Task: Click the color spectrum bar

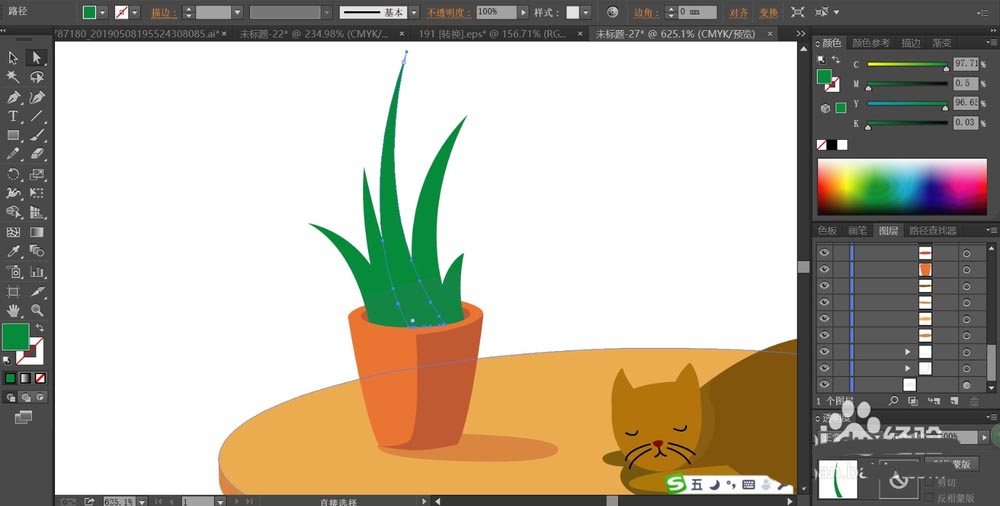Action: click(903, 187)
